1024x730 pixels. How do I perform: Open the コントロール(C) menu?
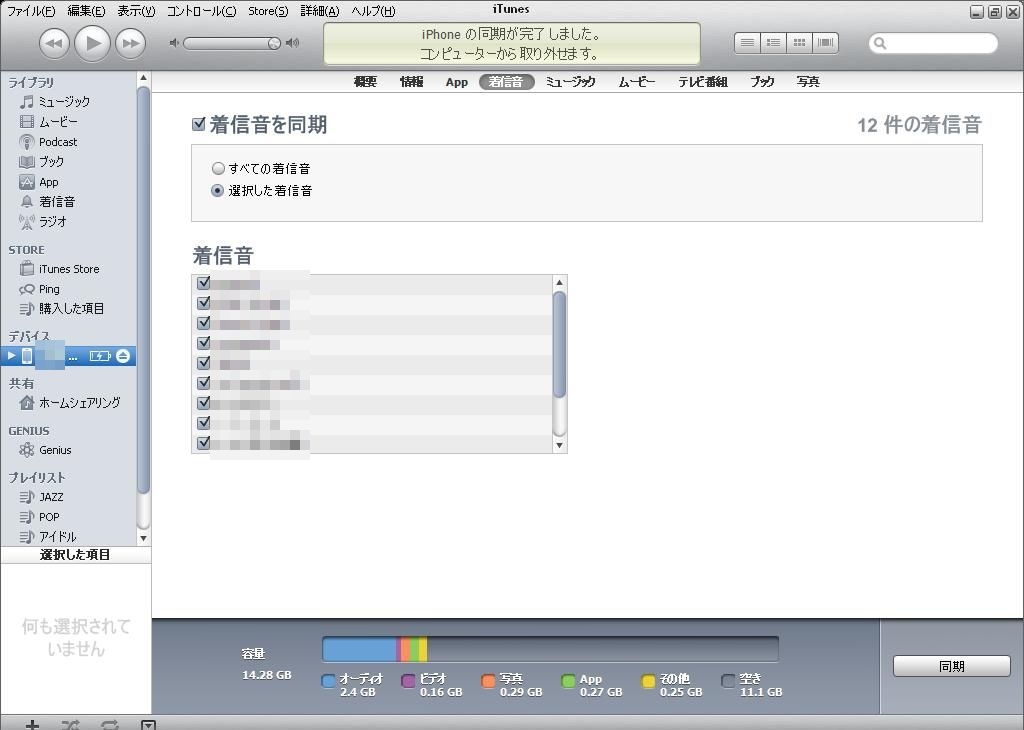pyautogui.click(x=202, y=11)
